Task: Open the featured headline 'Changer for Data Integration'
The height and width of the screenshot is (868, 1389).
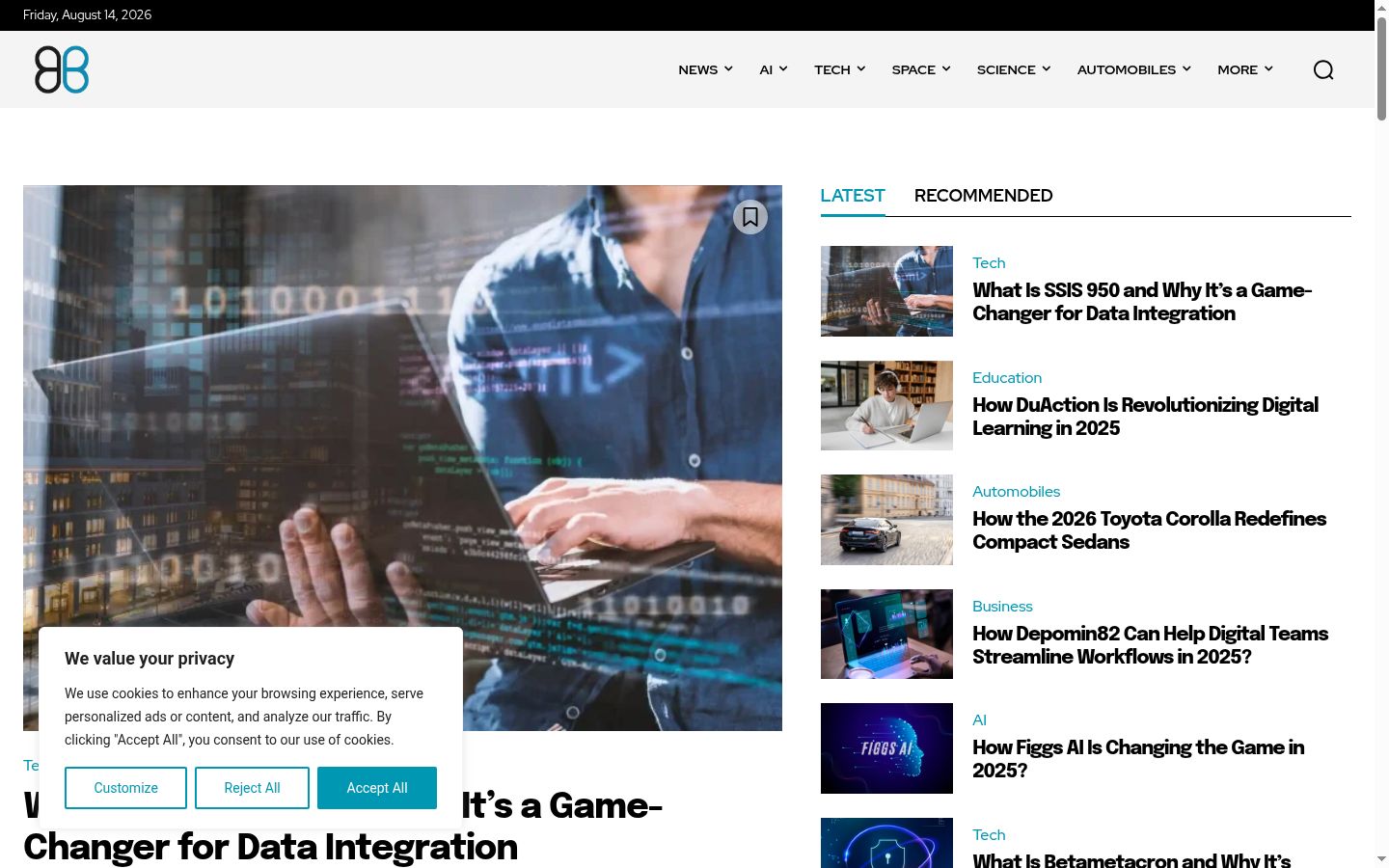Action: coord(270,847)
